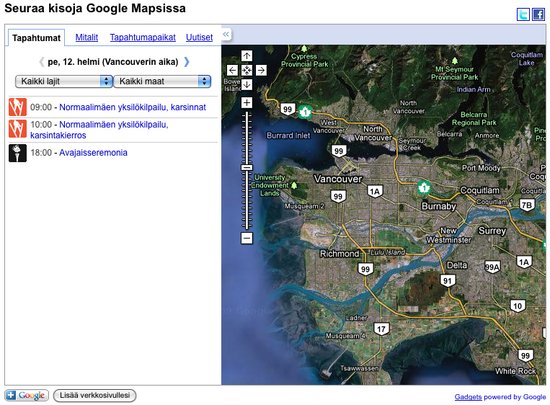550x405 pixels.
Task: Click the map zoom slider handle
Action: pyautogui.click(x=247, y=168)
